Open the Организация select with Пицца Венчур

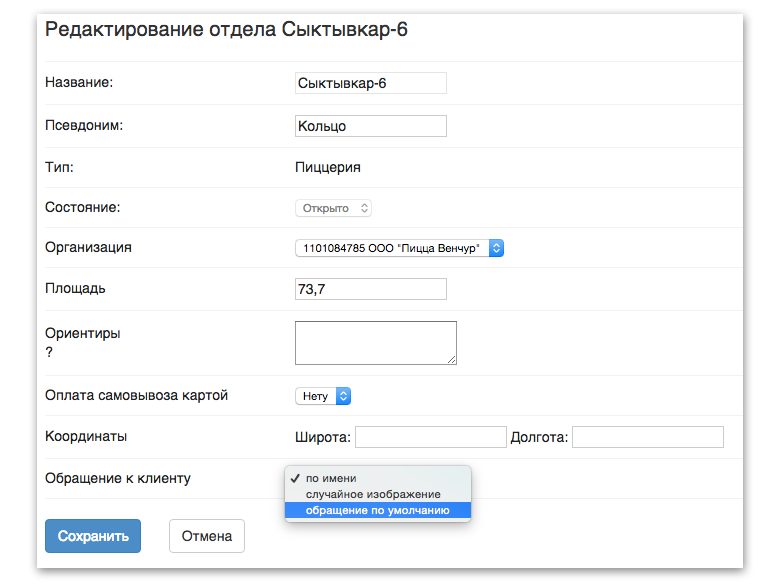coord(399,248)
